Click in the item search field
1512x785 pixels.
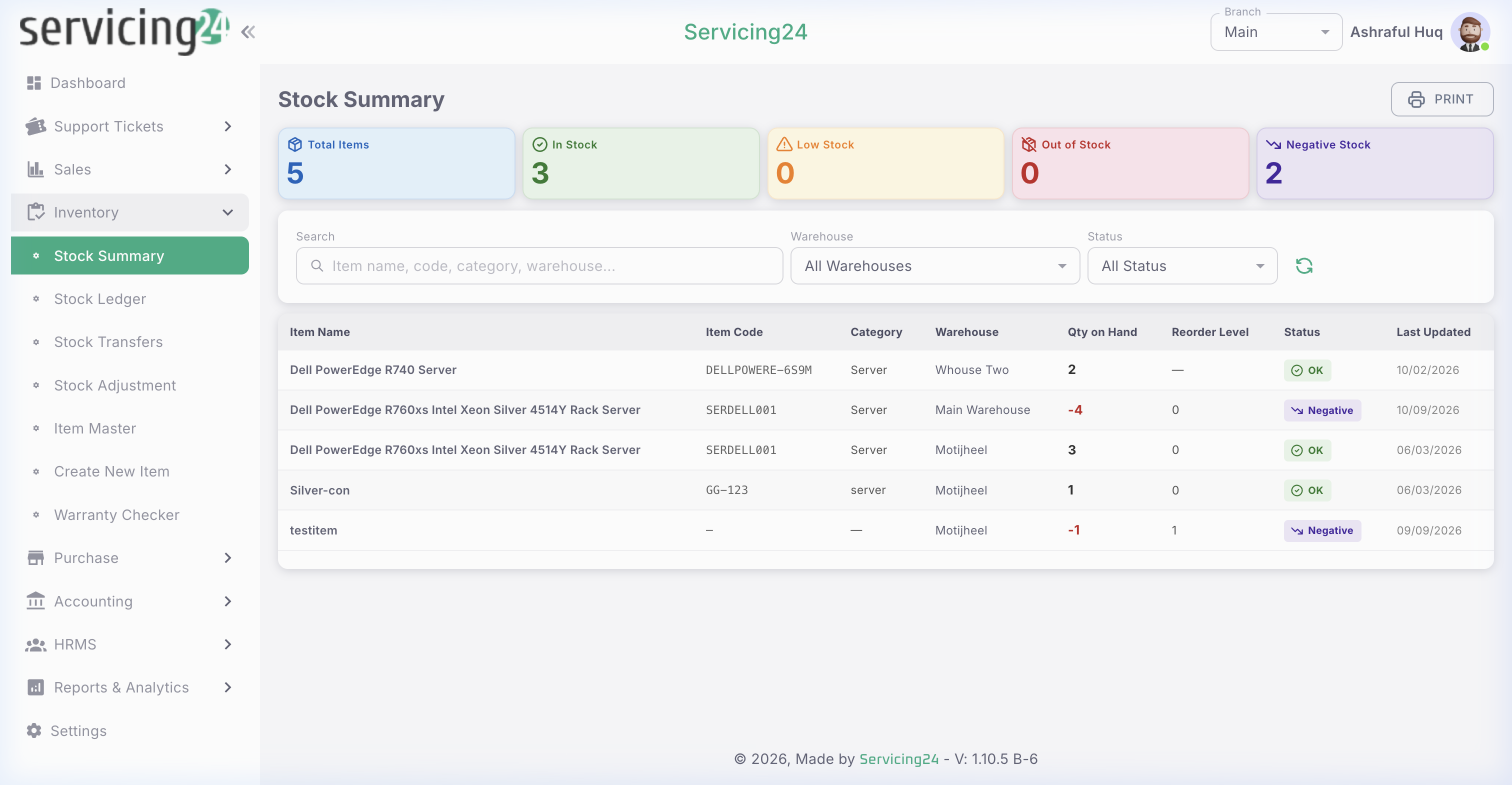click(539, 266)
